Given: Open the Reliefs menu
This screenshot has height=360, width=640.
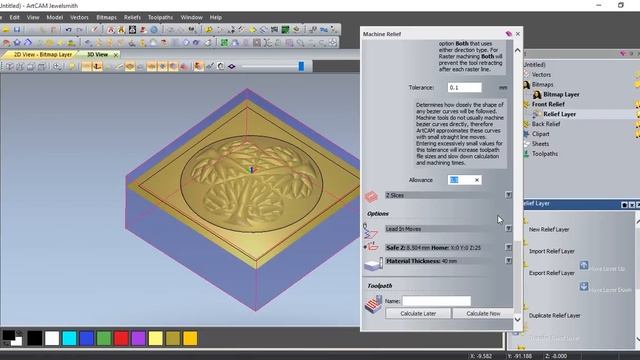Looking at the screenshot, I should 132,18.
